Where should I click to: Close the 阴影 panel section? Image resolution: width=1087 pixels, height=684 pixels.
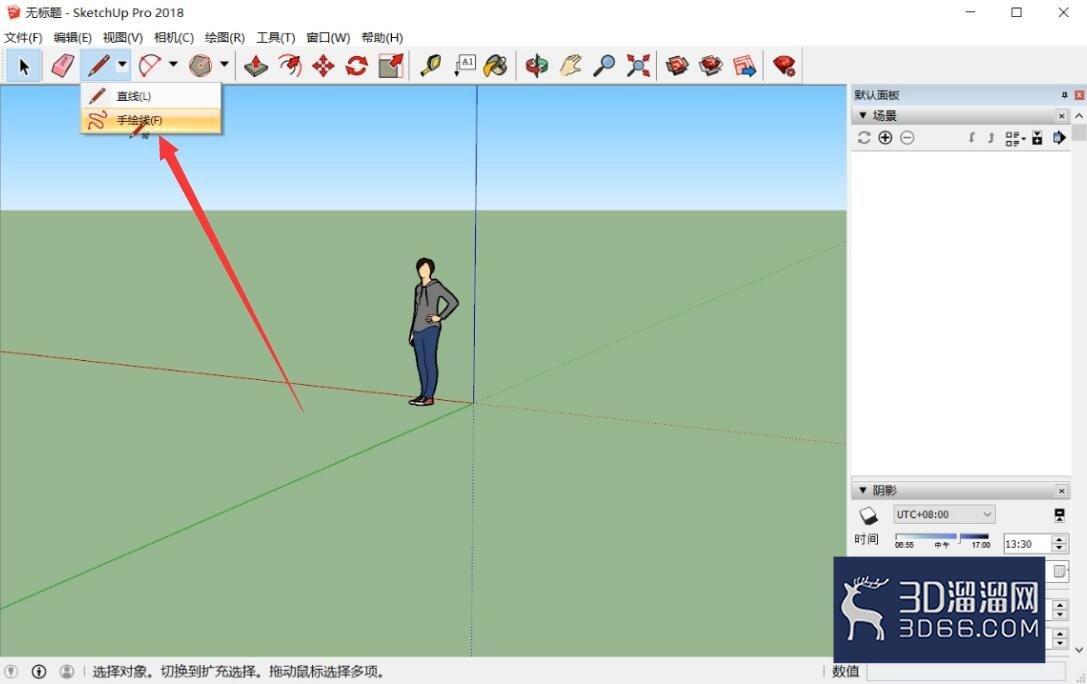pos(1061,491)
